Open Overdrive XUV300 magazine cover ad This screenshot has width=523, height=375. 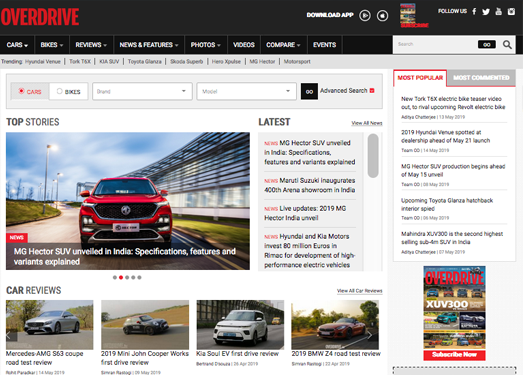tap(454, 307)
